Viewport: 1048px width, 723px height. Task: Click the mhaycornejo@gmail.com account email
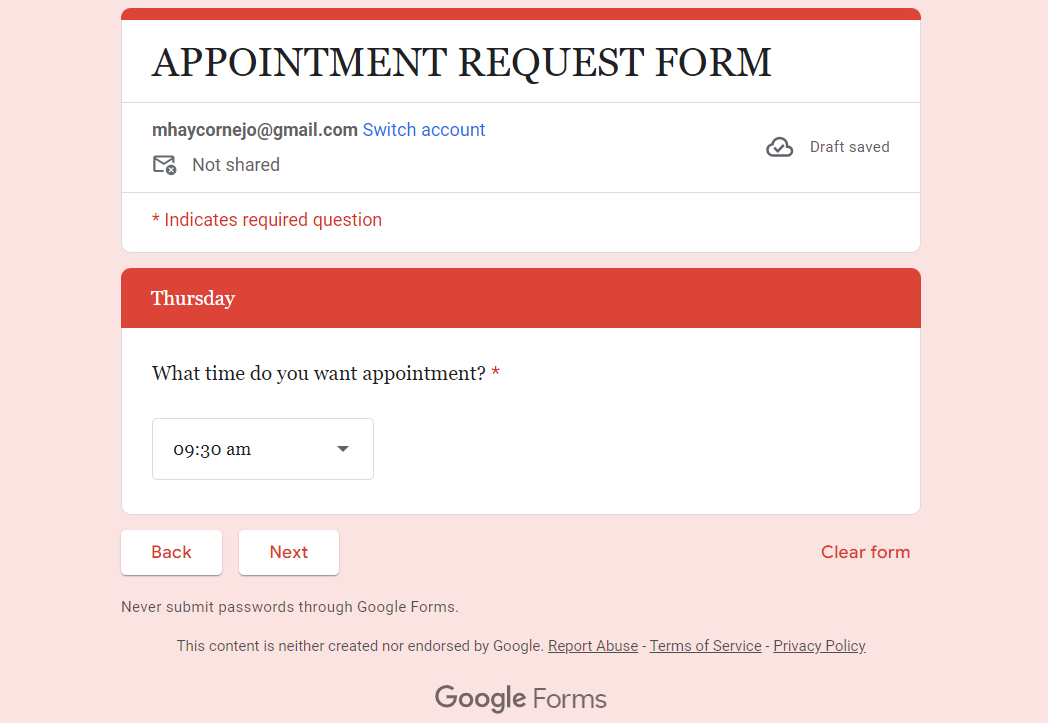(254, 130)
